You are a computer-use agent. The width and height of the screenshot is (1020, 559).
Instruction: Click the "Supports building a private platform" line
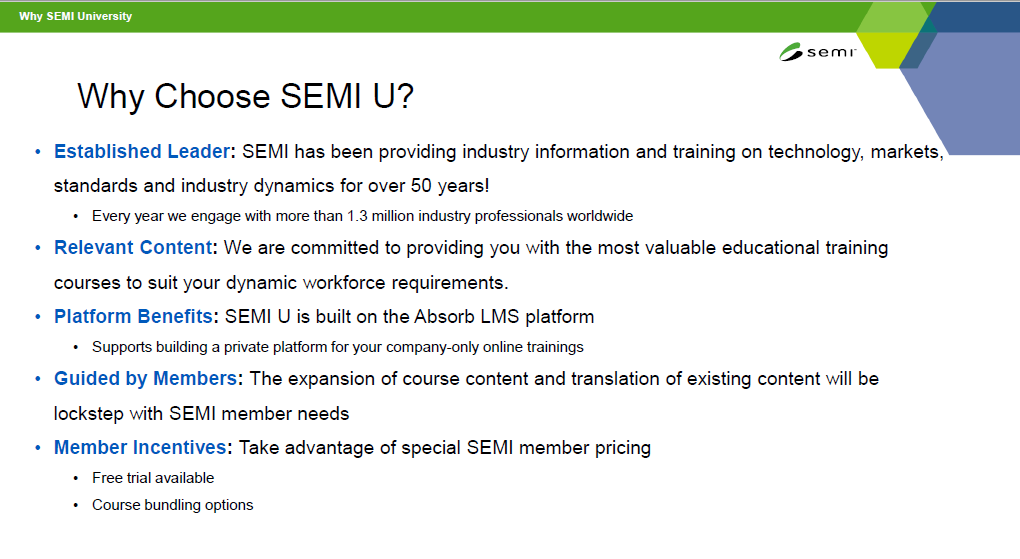[338, 347]
